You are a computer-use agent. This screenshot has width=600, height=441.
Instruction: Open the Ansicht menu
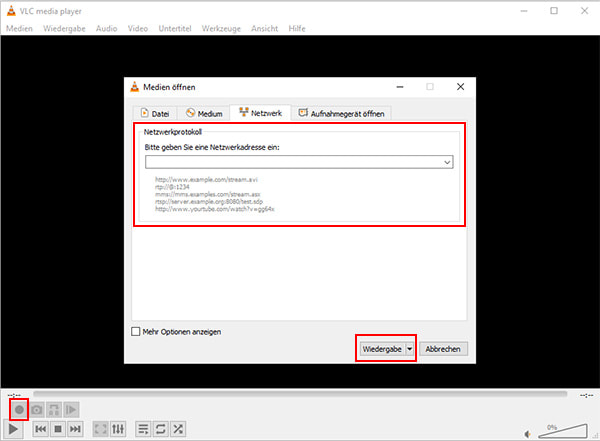coord(264,28)
